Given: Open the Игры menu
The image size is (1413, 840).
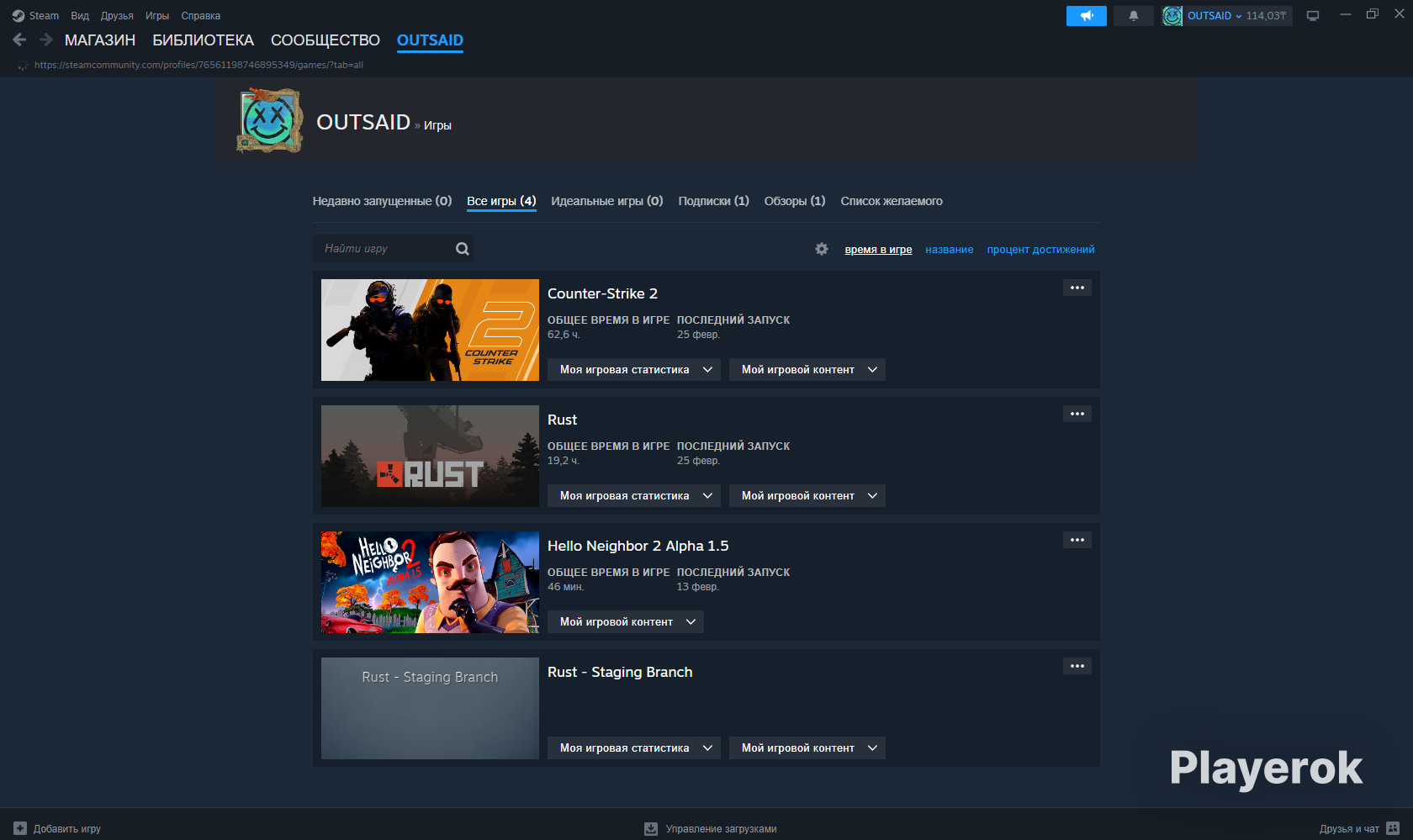Looking at the screenshot, I should pos(157,16).
